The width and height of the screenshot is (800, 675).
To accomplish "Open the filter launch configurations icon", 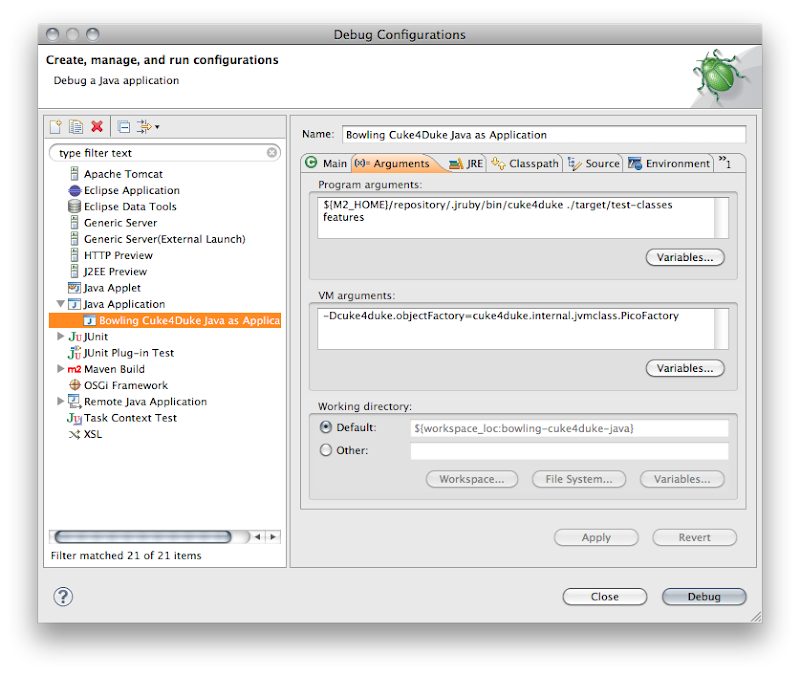I will pos(144,127).
